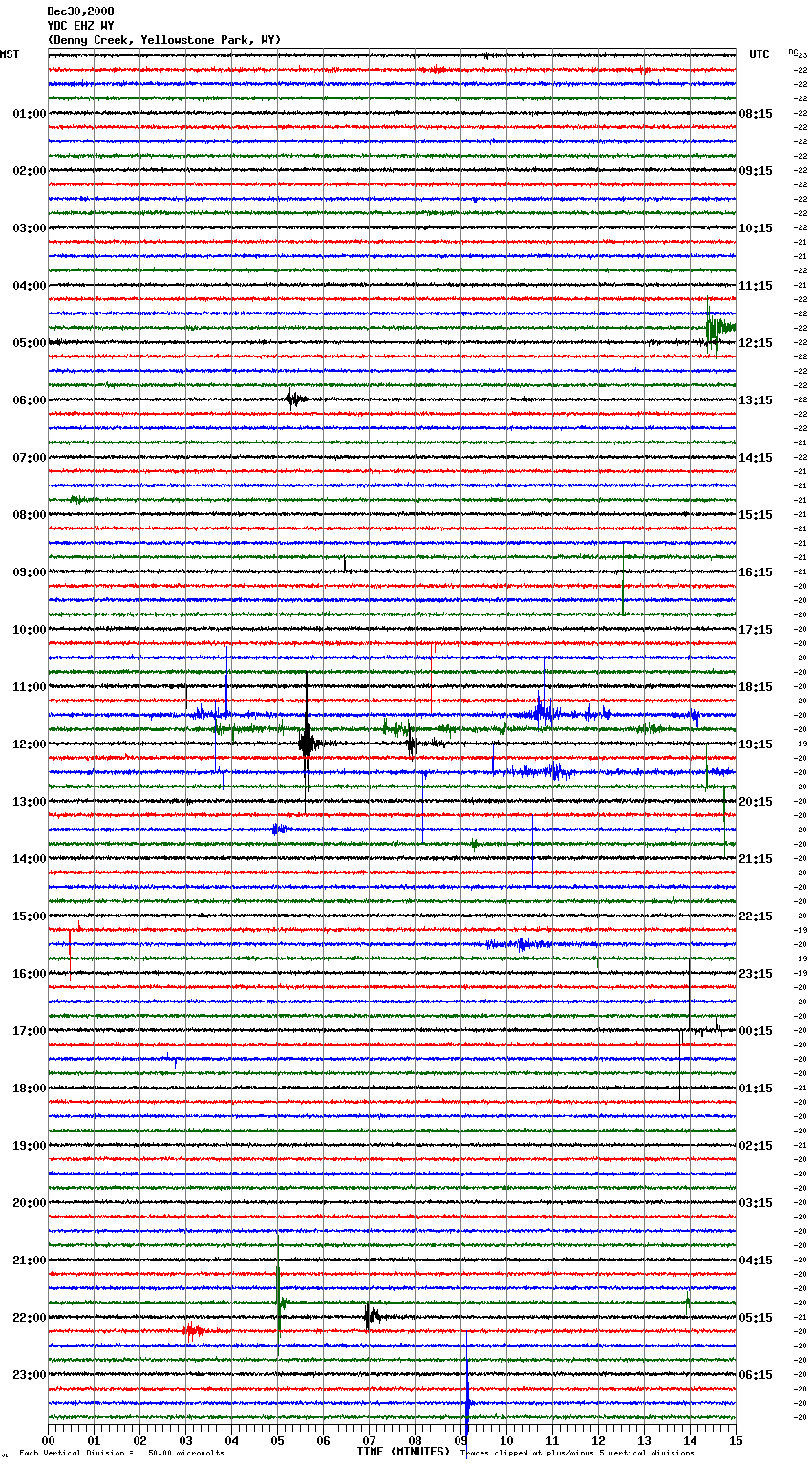Select minute 05 tick label on bottom axis

277,1440
